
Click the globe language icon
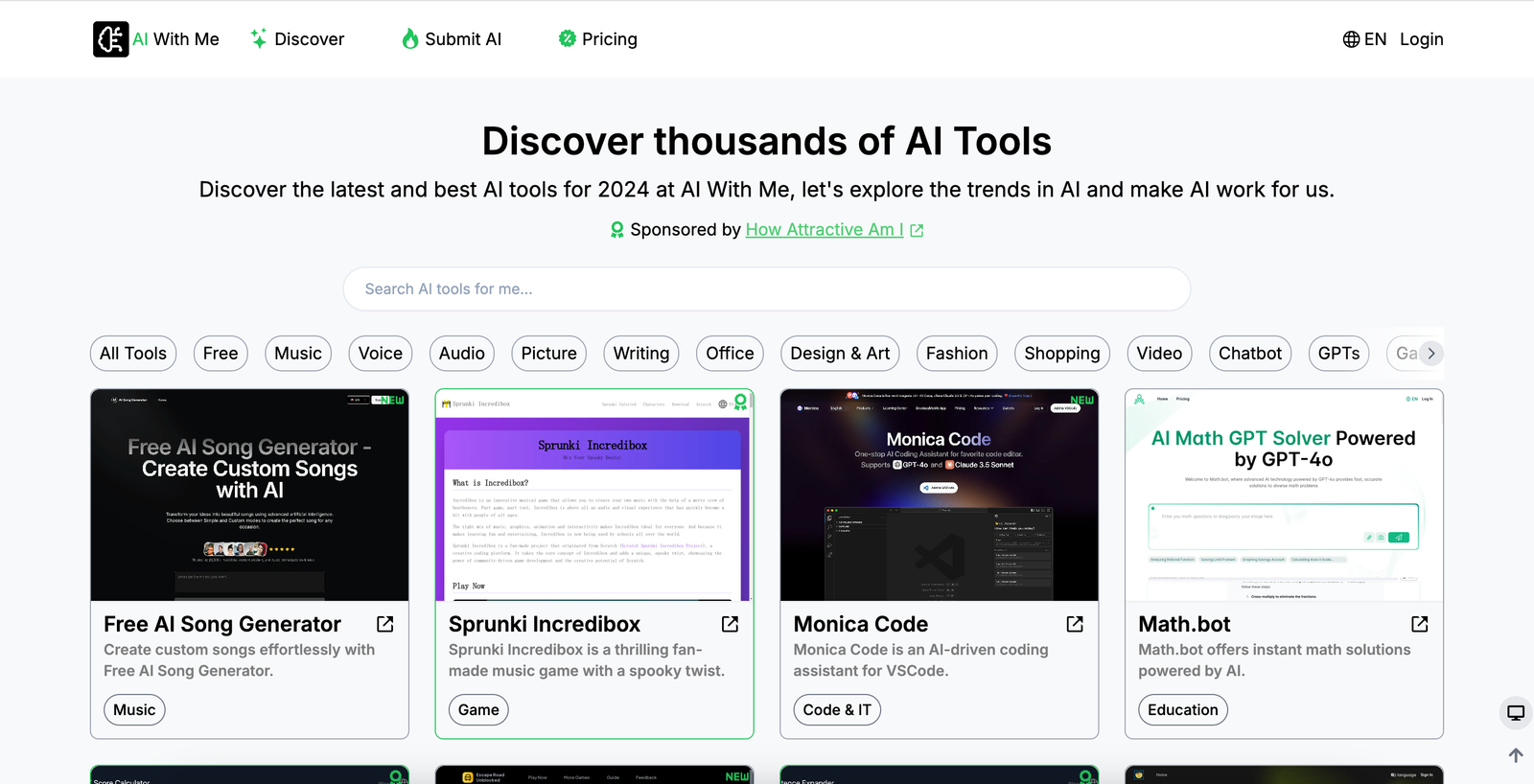click(1351, 39)
